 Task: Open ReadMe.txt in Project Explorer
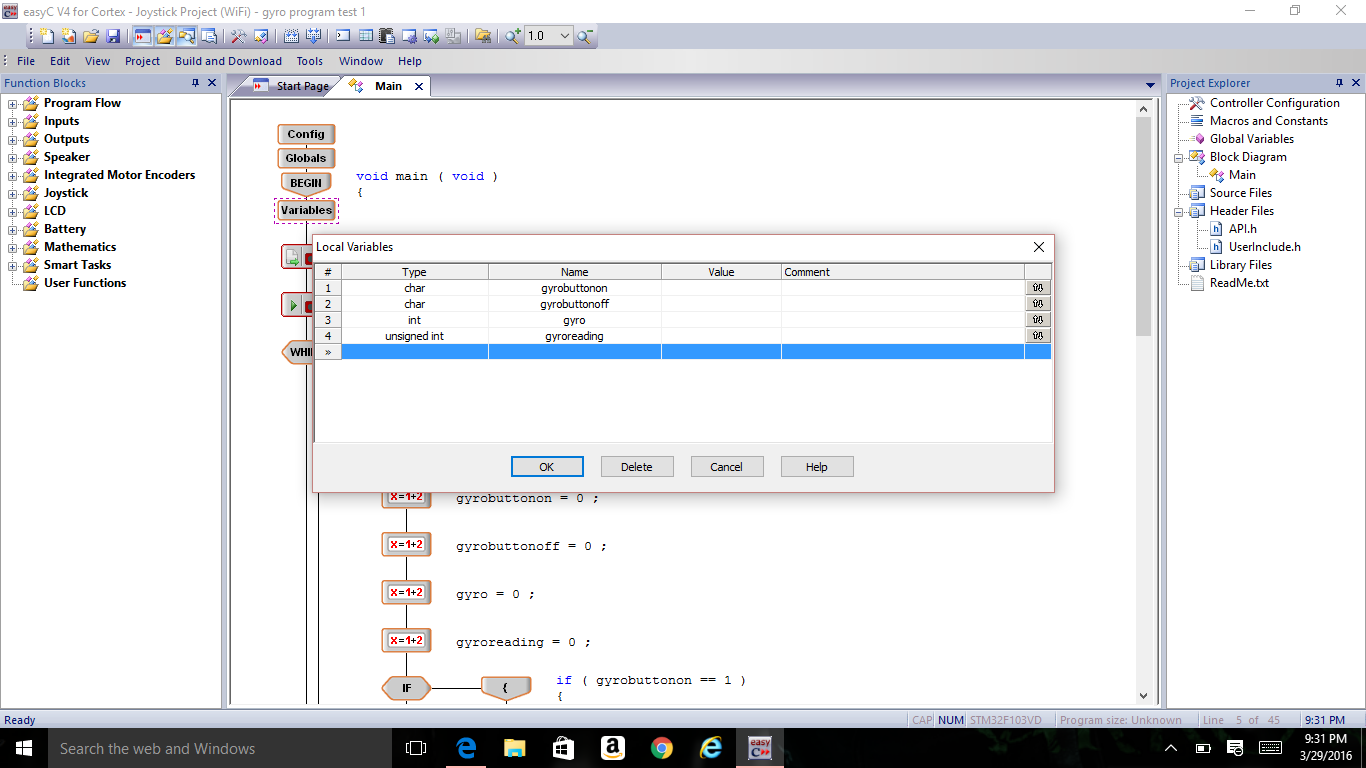1238,283
